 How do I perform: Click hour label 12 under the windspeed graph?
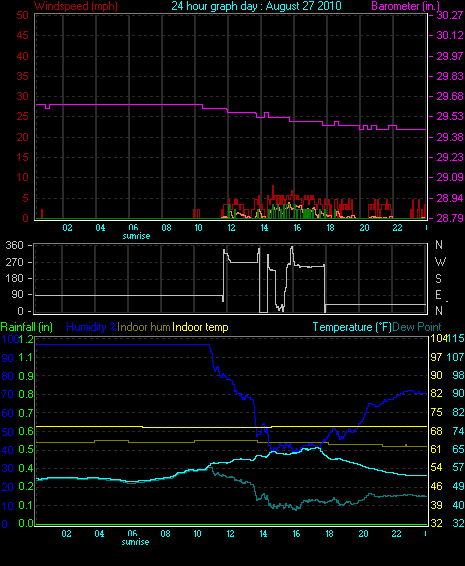tap(231, 228)
